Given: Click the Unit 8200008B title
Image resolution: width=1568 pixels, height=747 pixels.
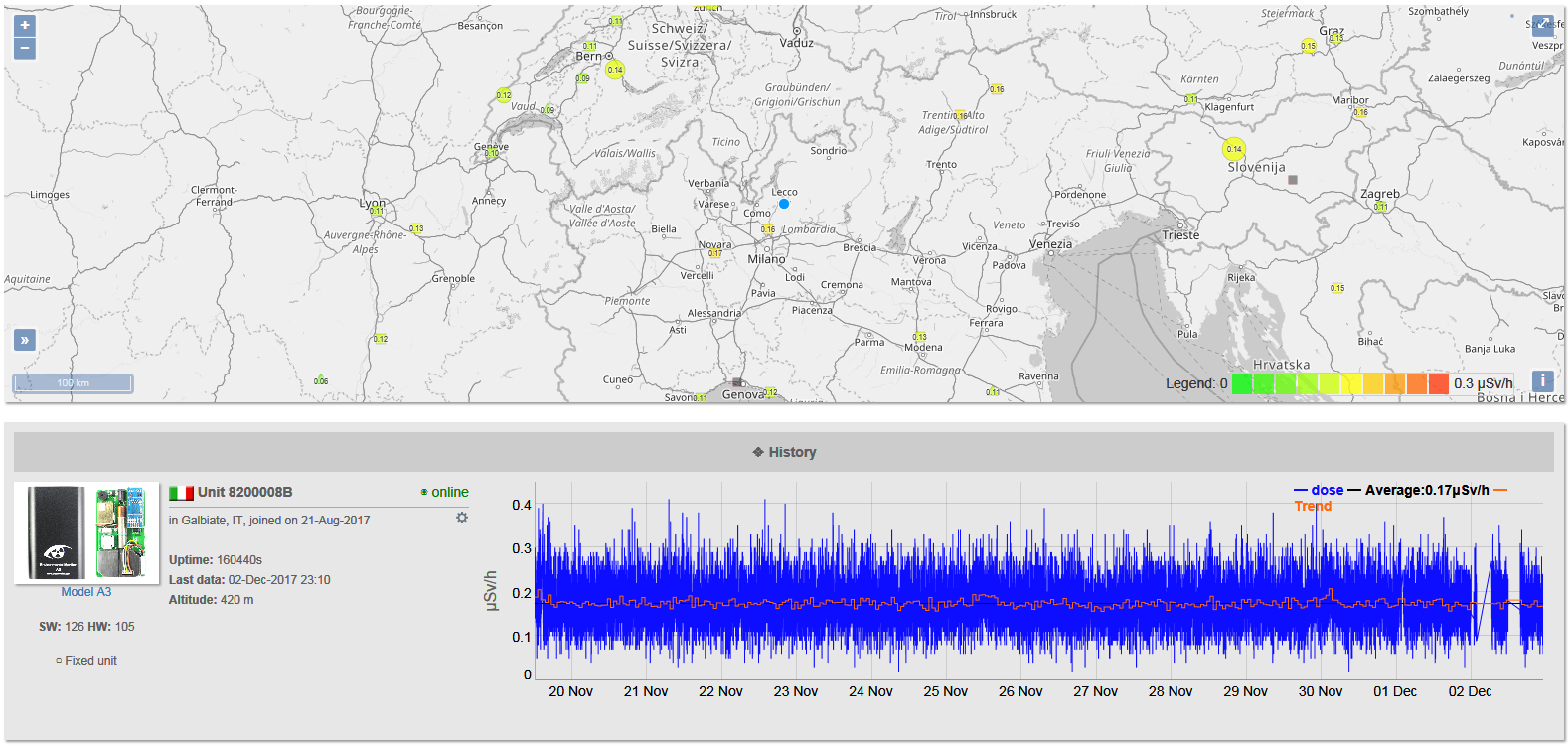Looking at the screenshot, I should [x=244, y=492].
